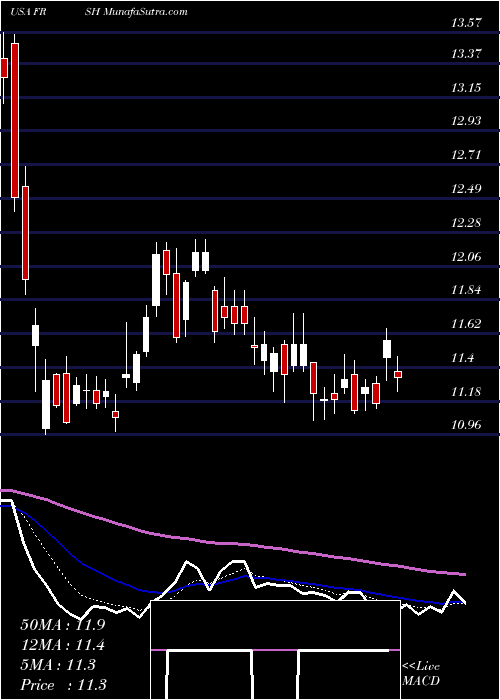The height and width of the screenshot is (700, 500).
Task: Click the 50MA : 11.9 readout
Action: tap(62, 625)
